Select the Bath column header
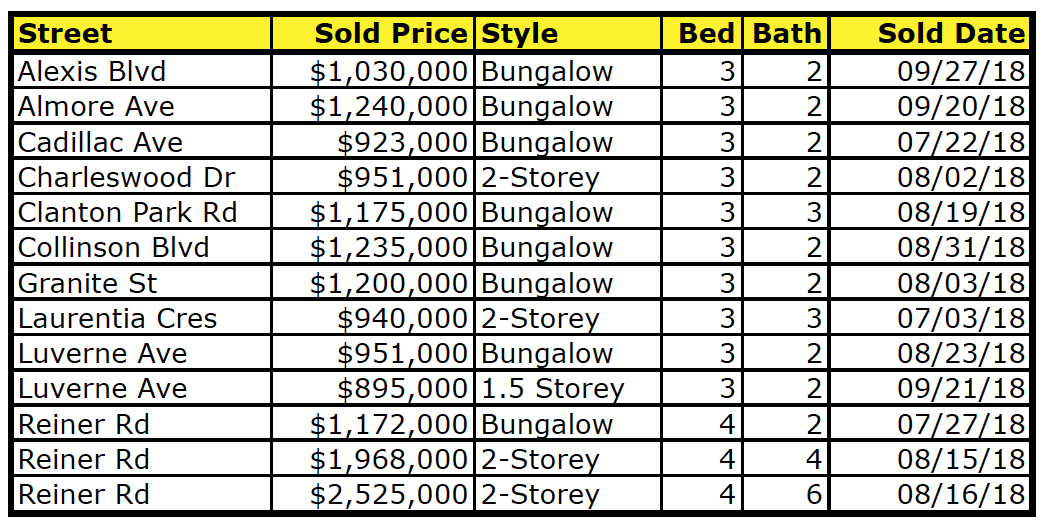The height and width of the screenshot is (528, 1045). pos(786,33)
